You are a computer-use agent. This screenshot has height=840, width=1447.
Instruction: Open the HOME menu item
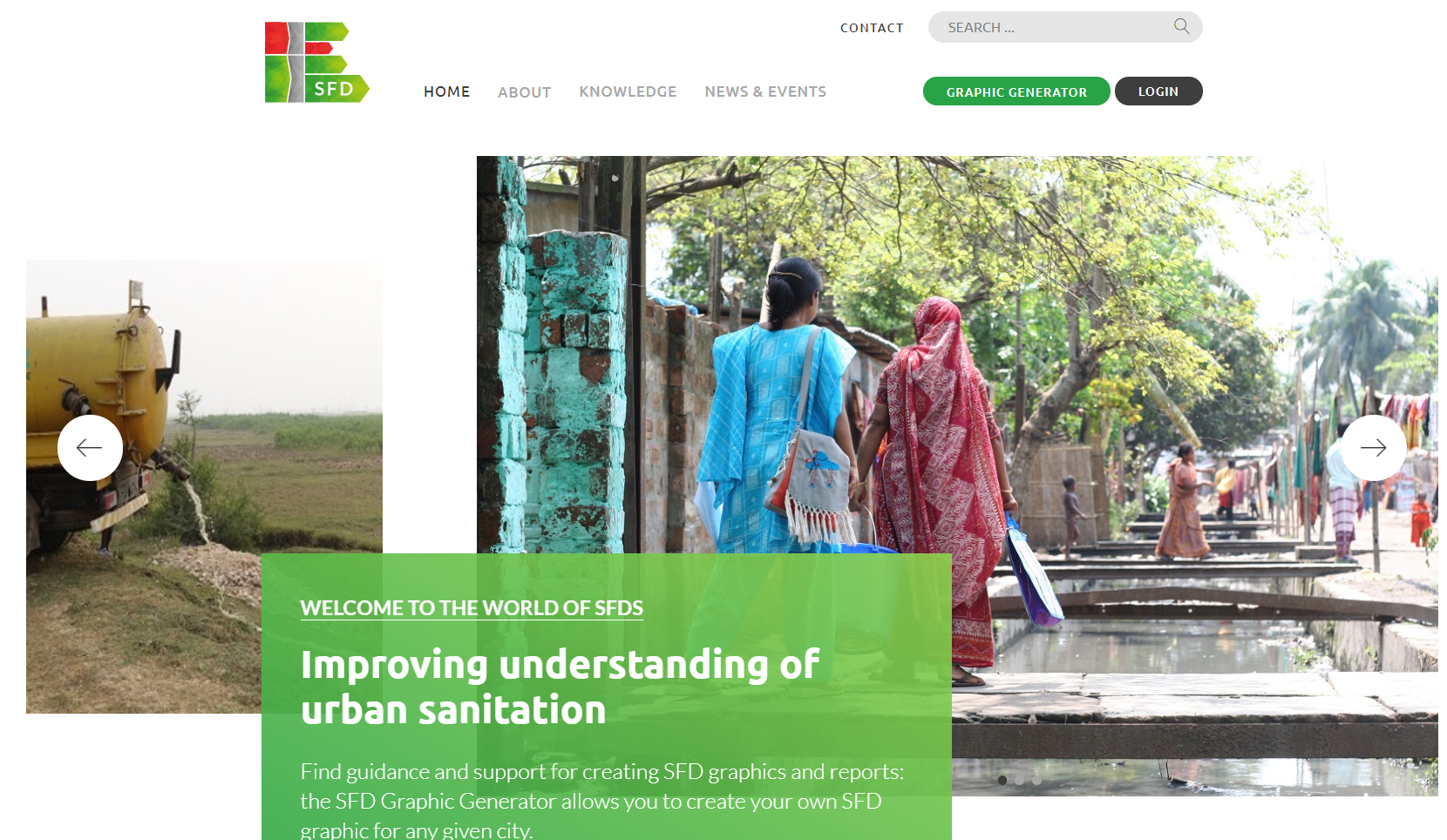click(x=446, y=91)
